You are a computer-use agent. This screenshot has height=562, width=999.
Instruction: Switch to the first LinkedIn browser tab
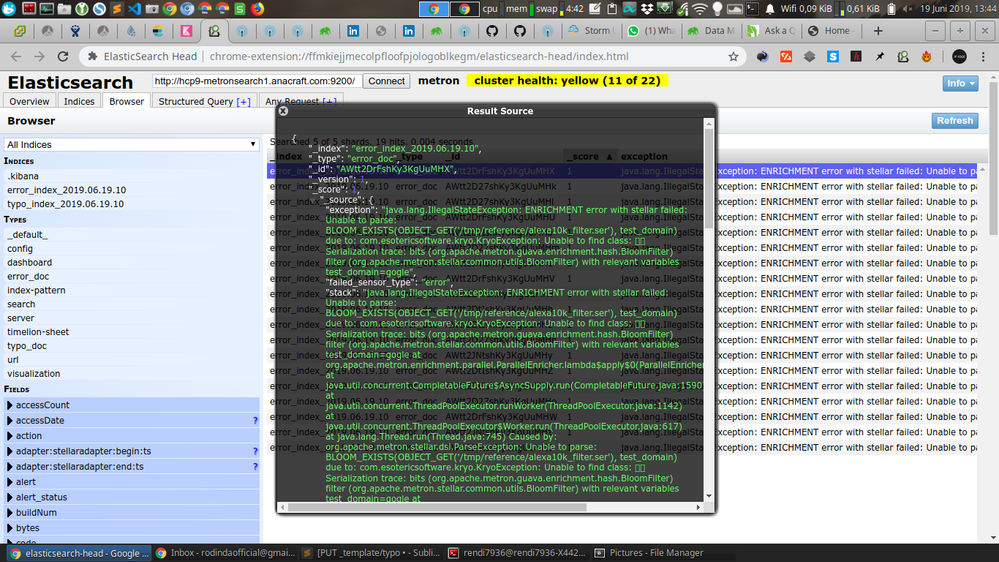click(353, 31)
